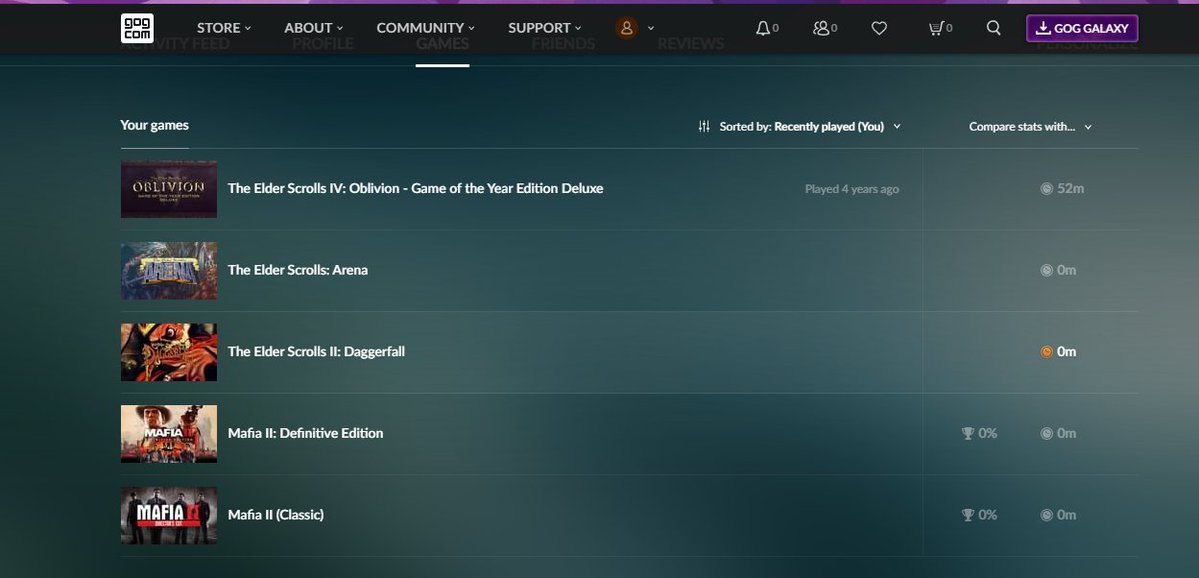The width and height of the screenshot is (1199, 578).
Task: Expand the Community menu
Action: tap(425, 28)
